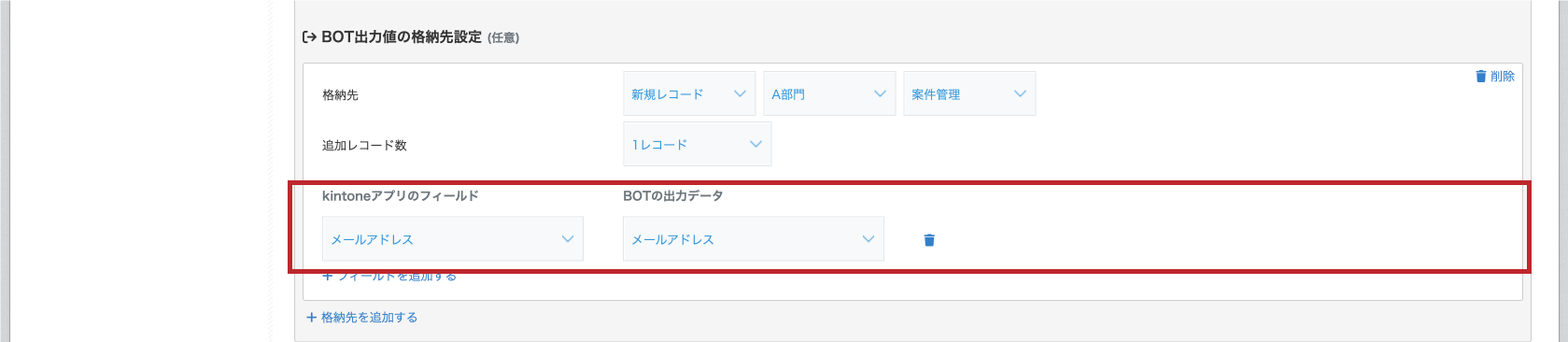Click the arrow icon before BOT出力値の格納先設定
The width and height of the screenshot is (1568, 342).
(x=309, y=37)
